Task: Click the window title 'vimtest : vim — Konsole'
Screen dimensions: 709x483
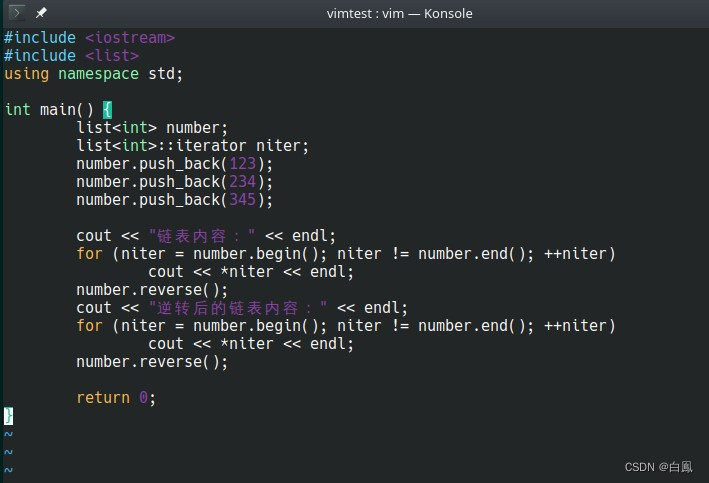Action: point(399,13)
